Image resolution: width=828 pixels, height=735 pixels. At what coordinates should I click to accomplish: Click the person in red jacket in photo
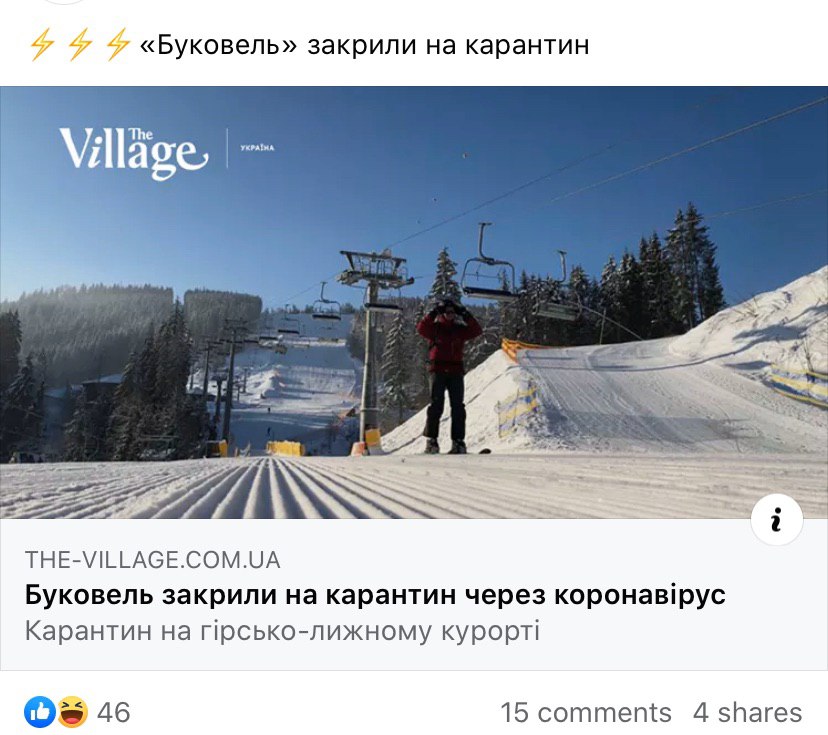[448, 376]
